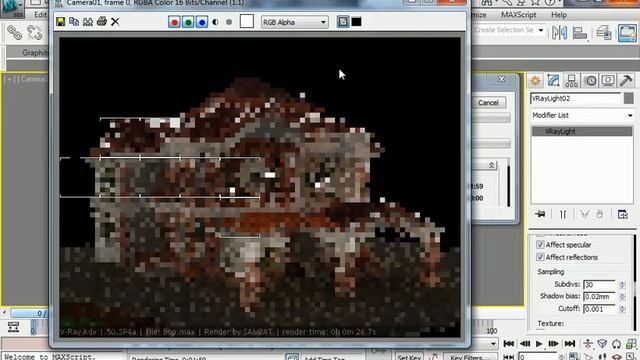Click the Cutoff spinner arrows
Viewport: 640px width, 360px height.
pyautogui.click(x=622, y=309)
